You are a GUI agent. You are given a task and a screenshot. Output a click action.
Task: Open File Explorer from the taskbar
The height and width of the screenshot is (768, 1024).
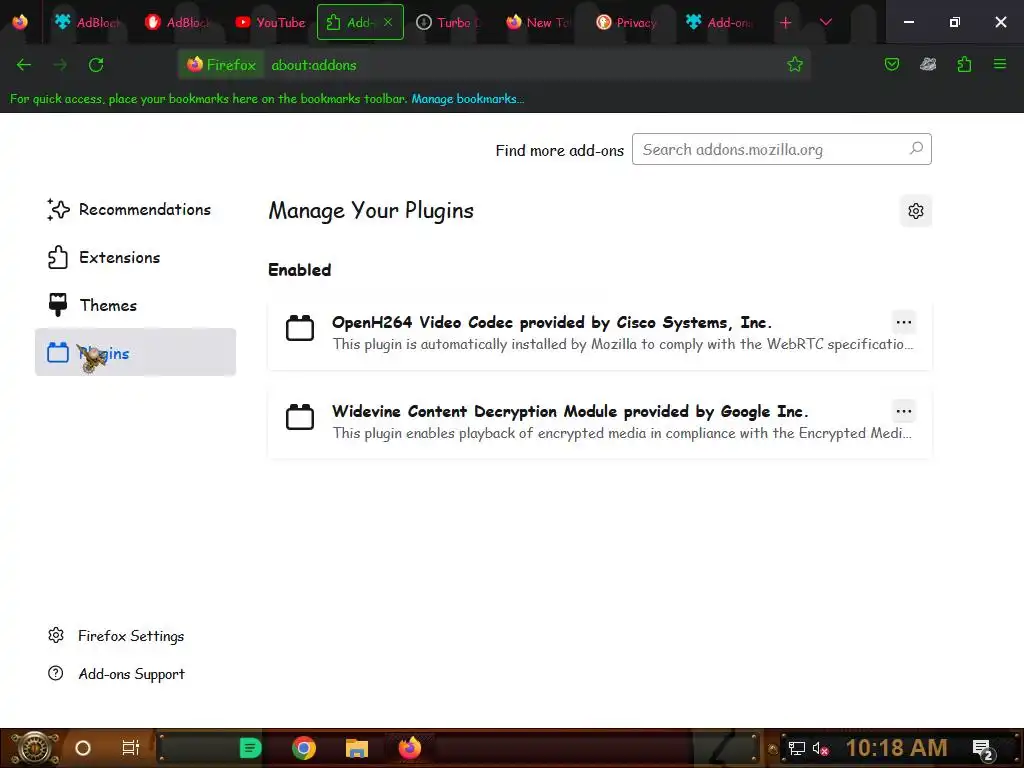tap(357, 748)
